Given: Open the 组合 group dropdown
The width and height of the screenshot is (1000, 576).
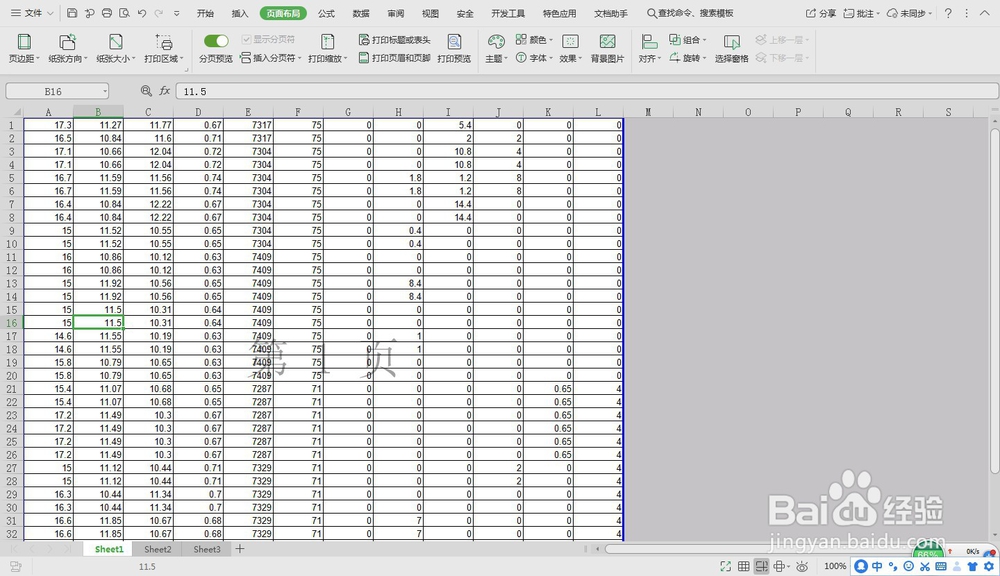Looking at the screenshot, I should pos(688,40).
